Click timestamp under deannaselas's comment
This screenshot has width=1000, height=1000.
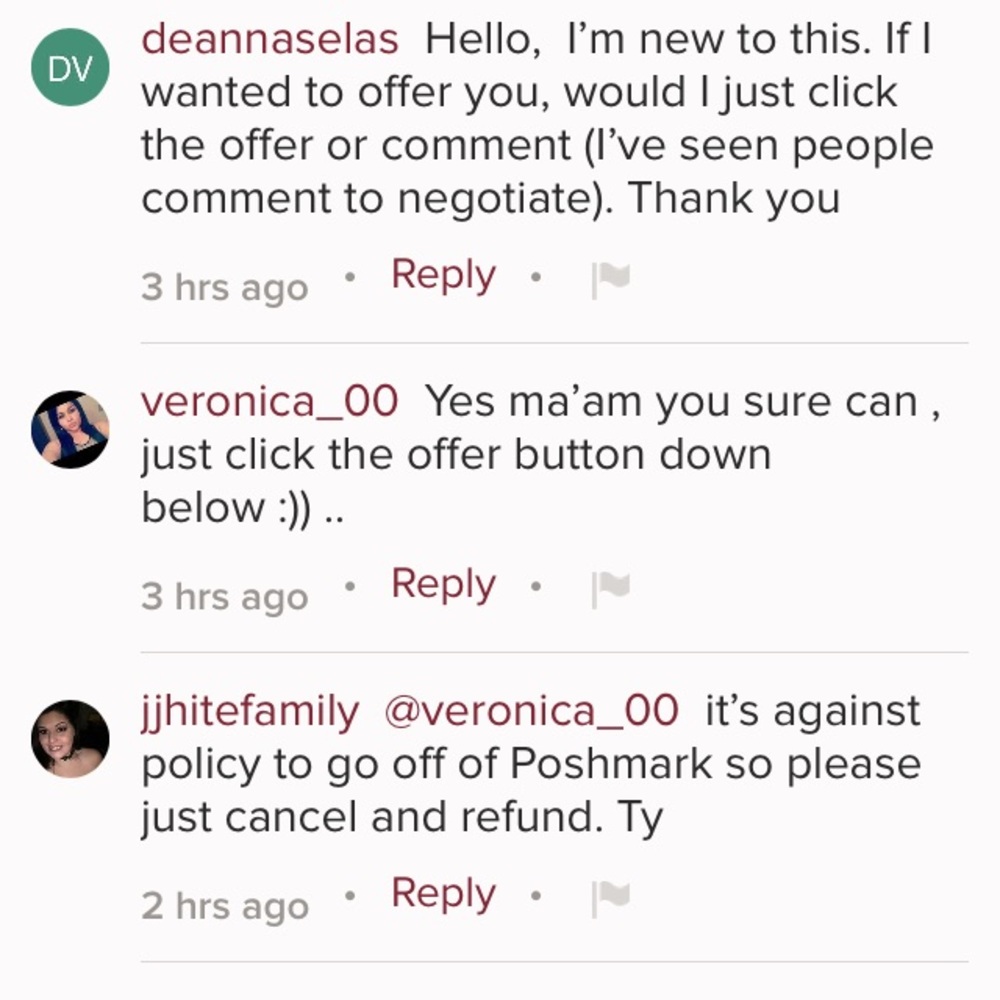coord(225,288)
